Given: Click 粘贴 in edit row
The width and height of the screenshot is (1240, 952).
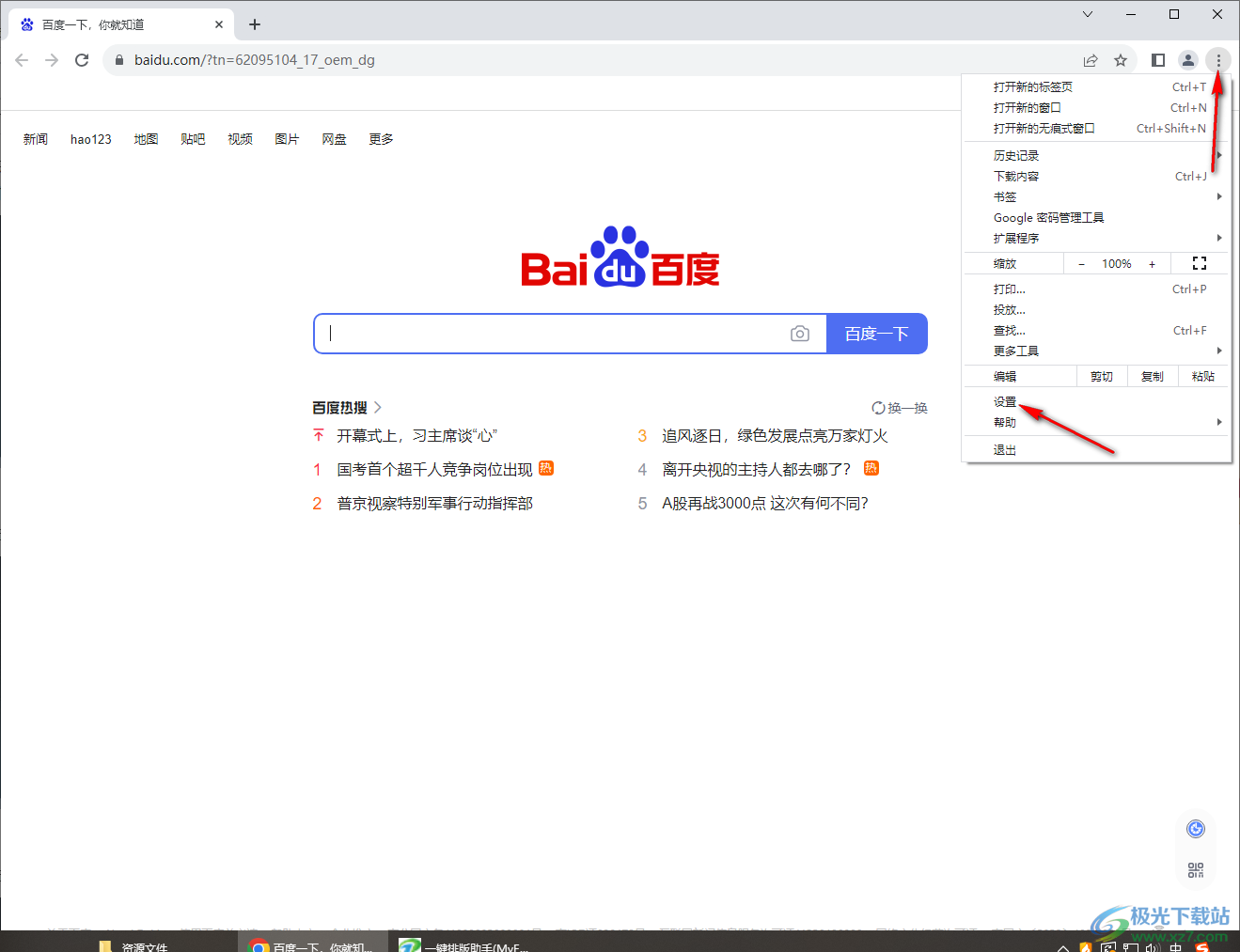Looking at the screenshot, I should 1203,376.
